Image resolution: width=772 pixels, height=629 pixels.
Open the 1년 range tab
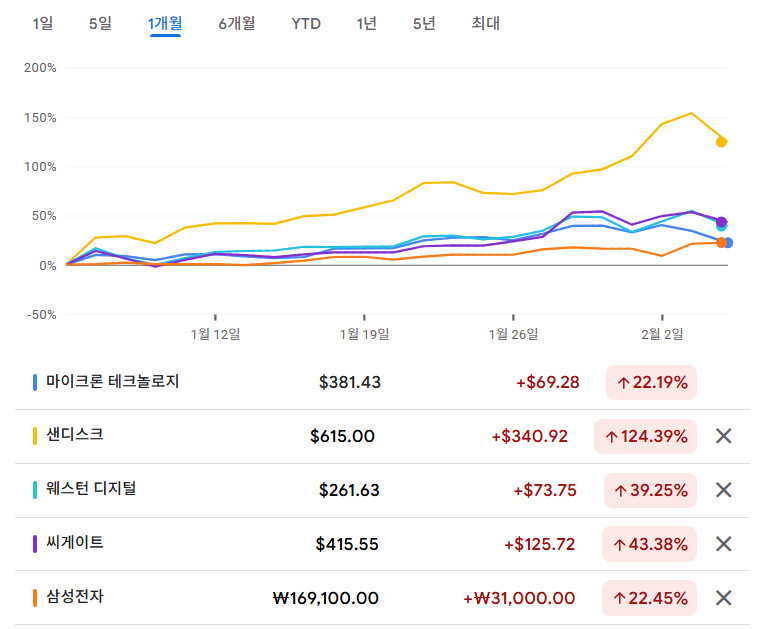click(367, 23)
